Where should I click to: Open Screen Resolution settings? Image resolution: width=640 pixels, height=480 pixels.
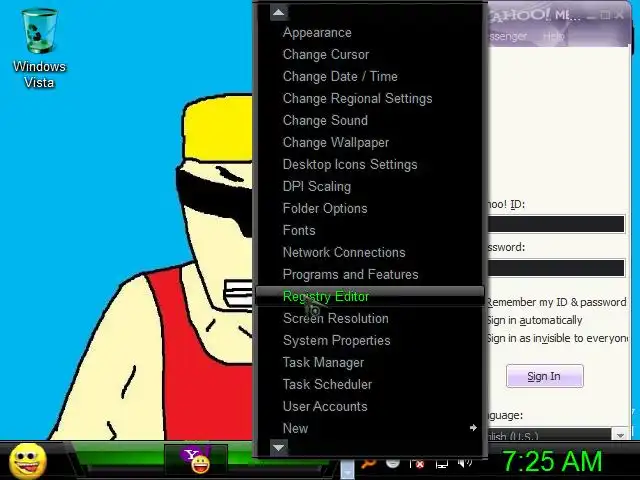click(336, 318)
